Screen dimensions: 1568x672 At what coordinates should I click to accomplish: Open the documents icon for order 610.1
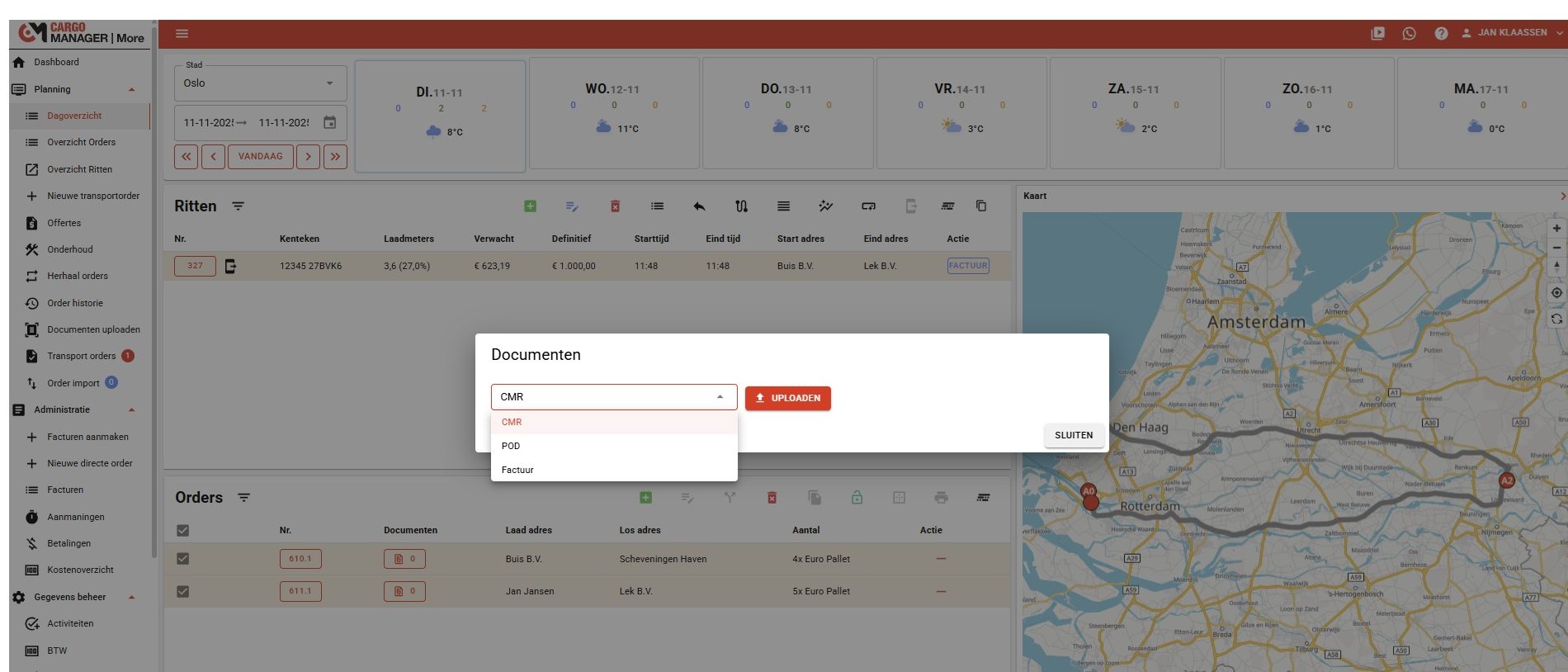coord(404,559)
